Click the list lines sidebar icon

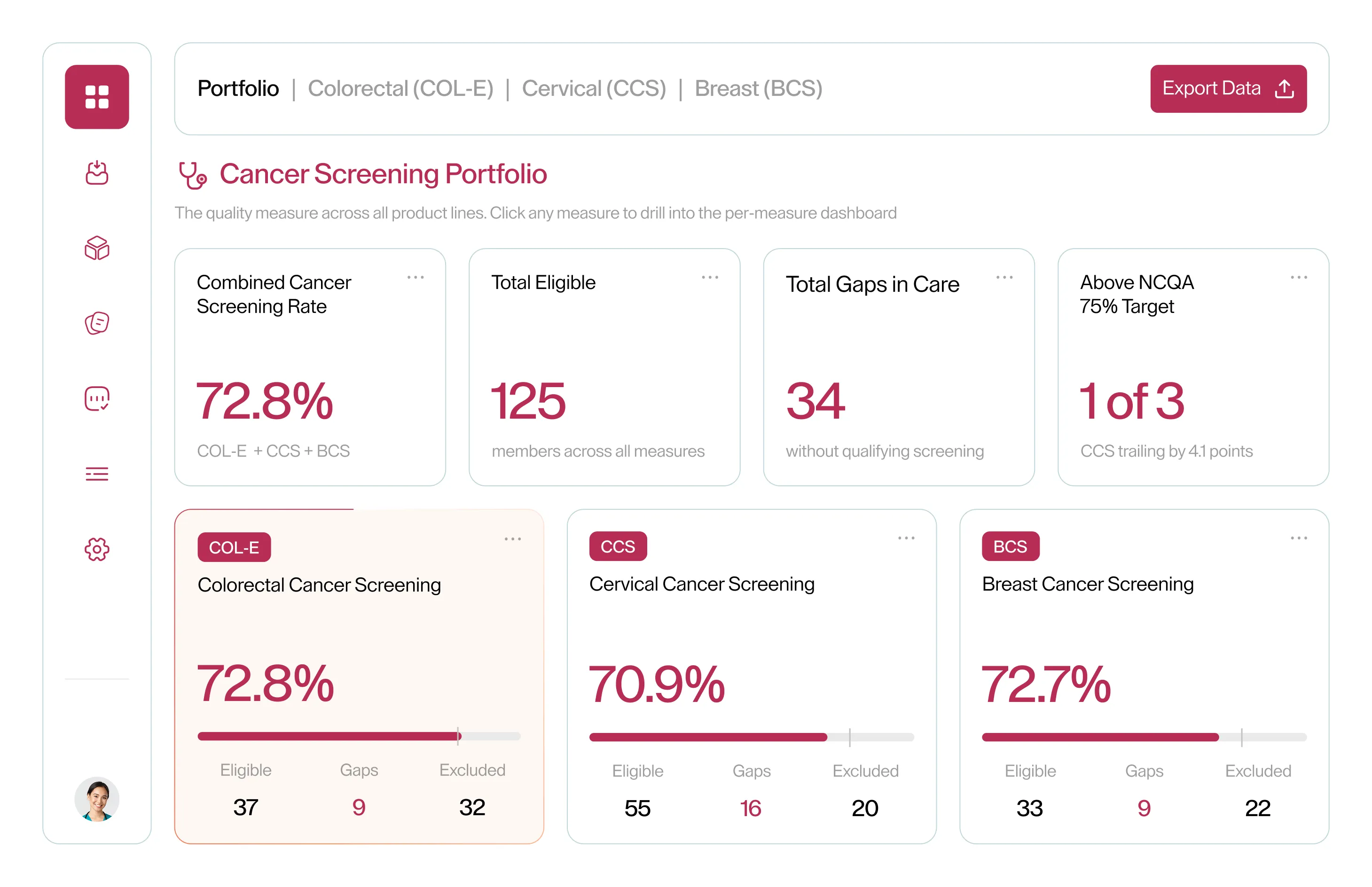[97, 474]
